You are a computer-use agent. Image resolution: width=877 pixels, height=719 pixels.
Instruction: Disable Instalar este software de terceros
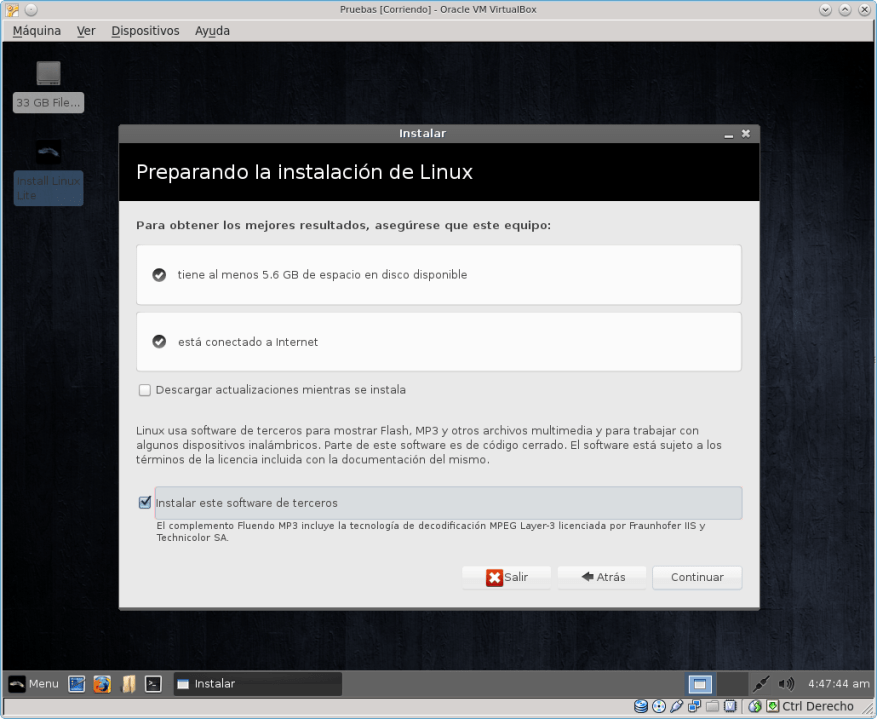point(145,502)
